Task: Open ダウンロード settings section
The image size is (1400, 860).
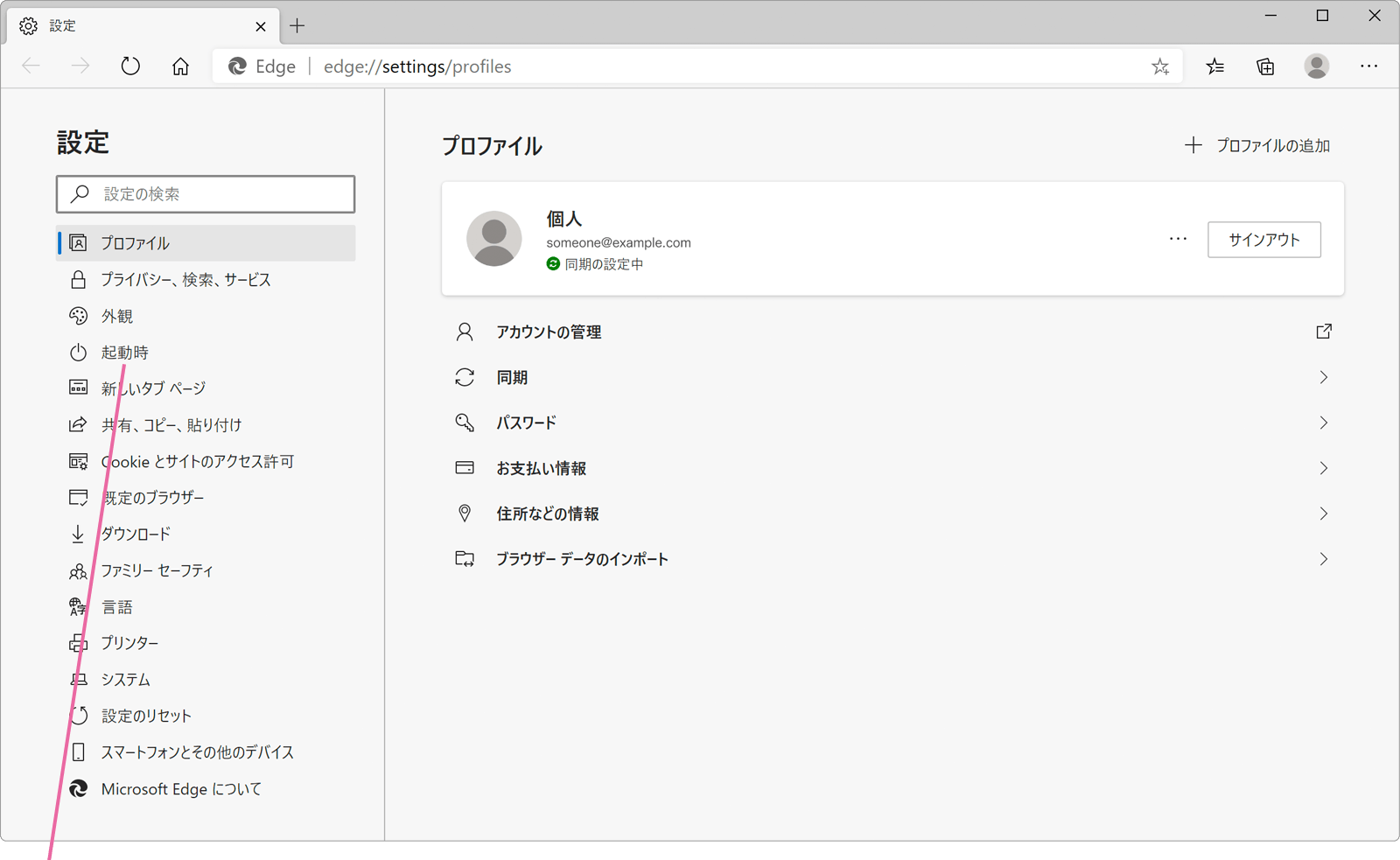Action: (x=206, y=535)
